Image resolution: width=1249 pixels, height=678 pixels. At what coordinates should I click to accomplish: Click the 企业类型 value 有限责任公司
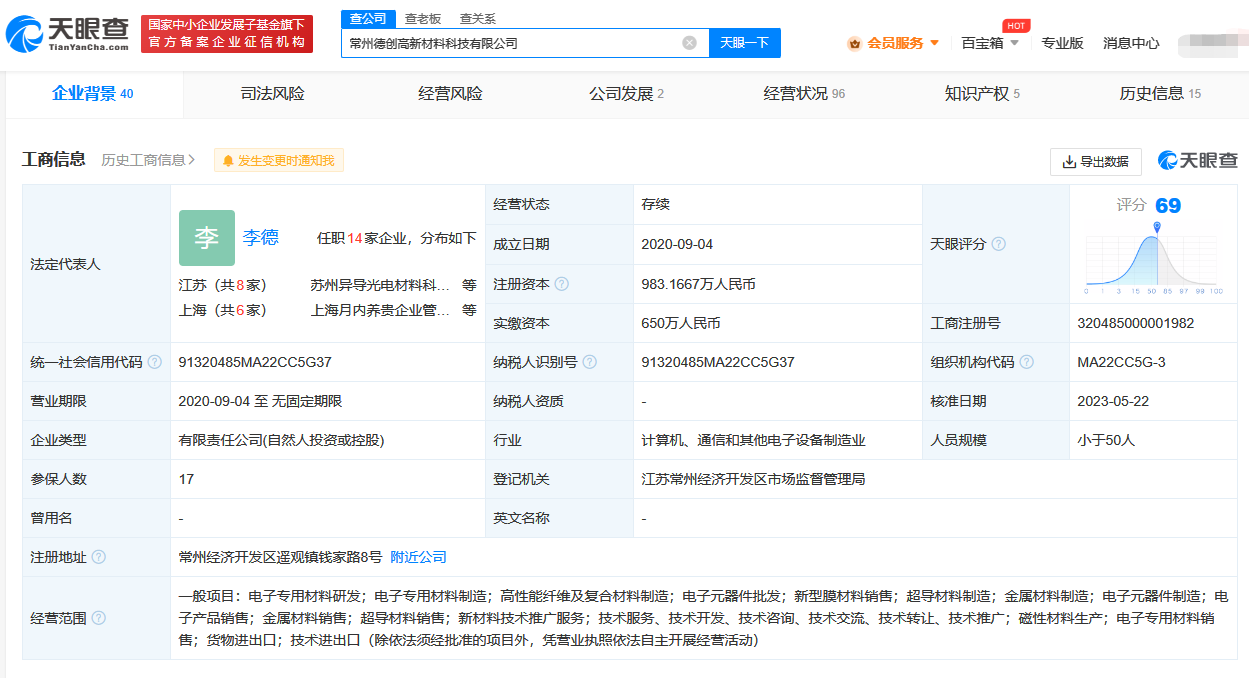(281, 440)
